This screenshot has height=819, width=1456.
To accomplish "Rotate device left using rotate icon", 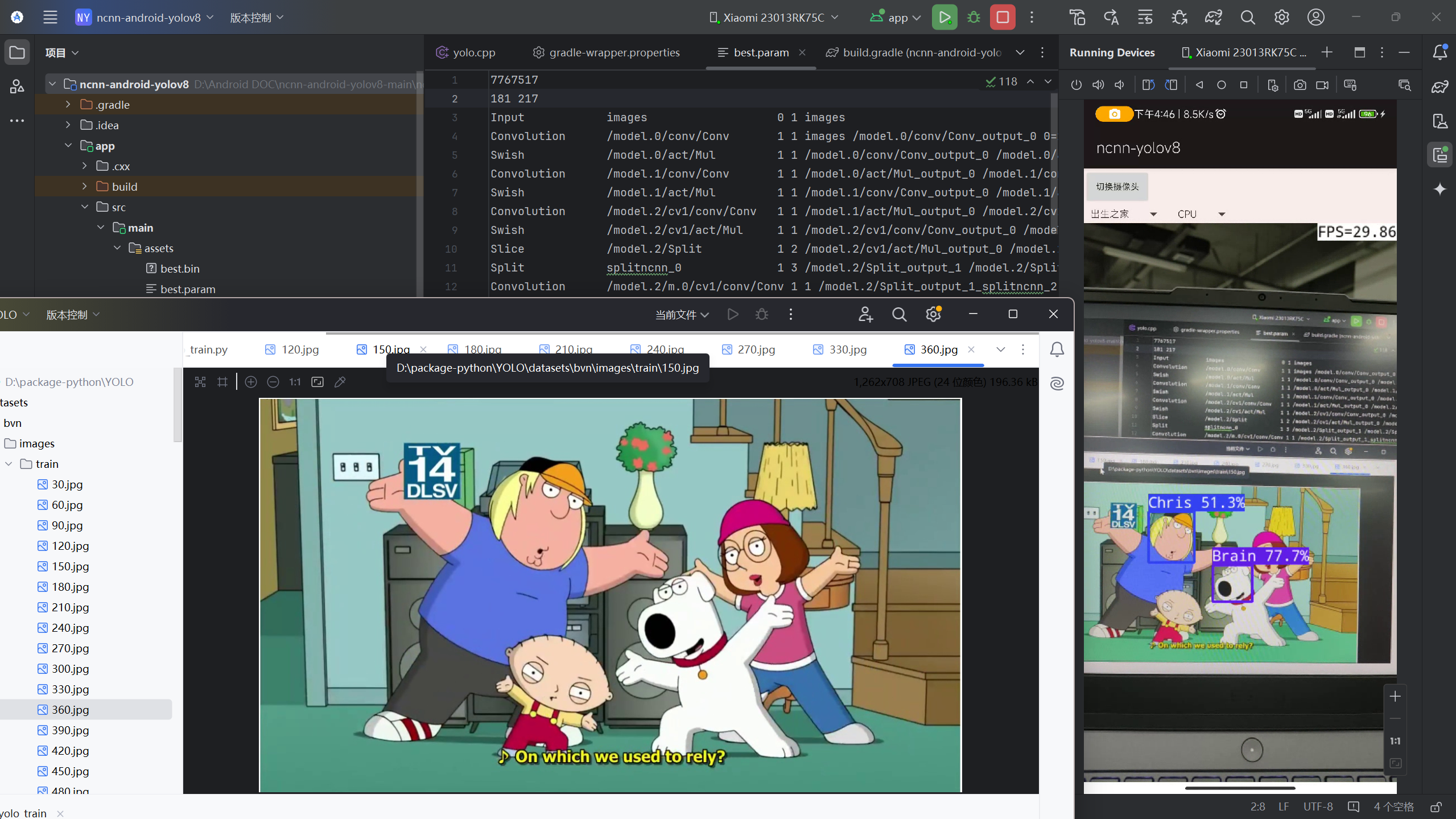I will point(1148,85).
